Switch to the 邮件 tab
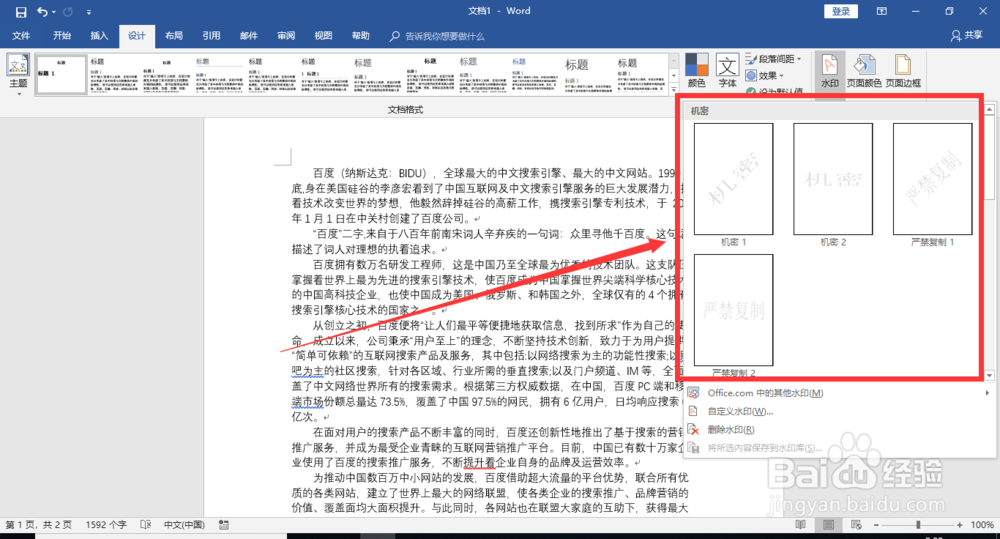1000x539 pixels. click(249, 36)
